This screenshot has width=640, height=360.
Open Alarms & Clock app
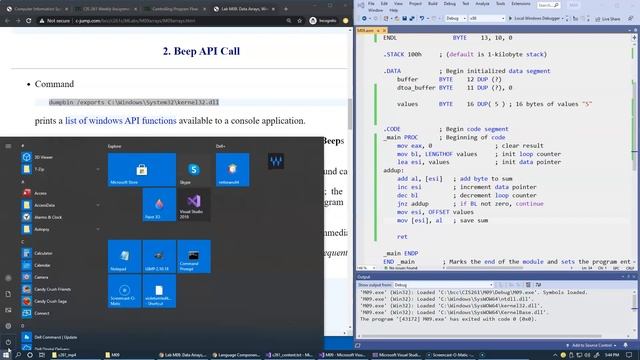pos(59,217)
